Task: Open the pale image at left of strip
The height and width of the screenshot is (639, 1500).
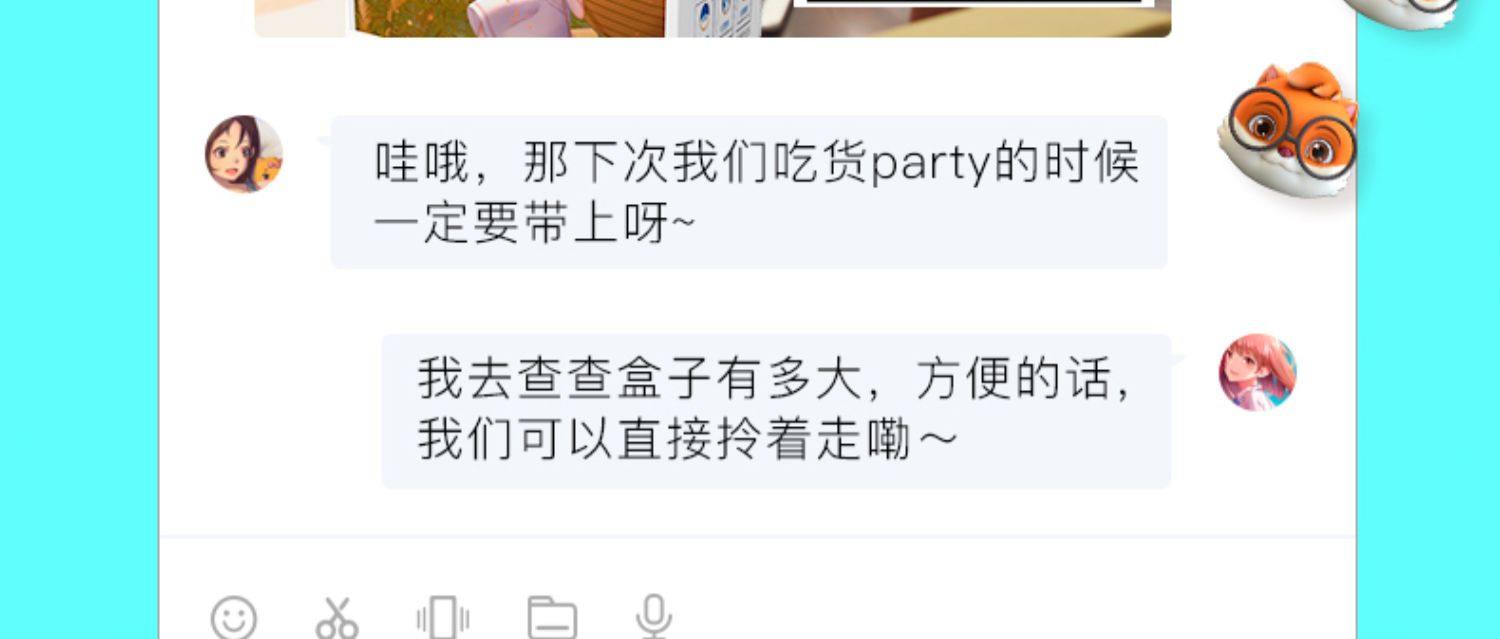Action: 300,18
